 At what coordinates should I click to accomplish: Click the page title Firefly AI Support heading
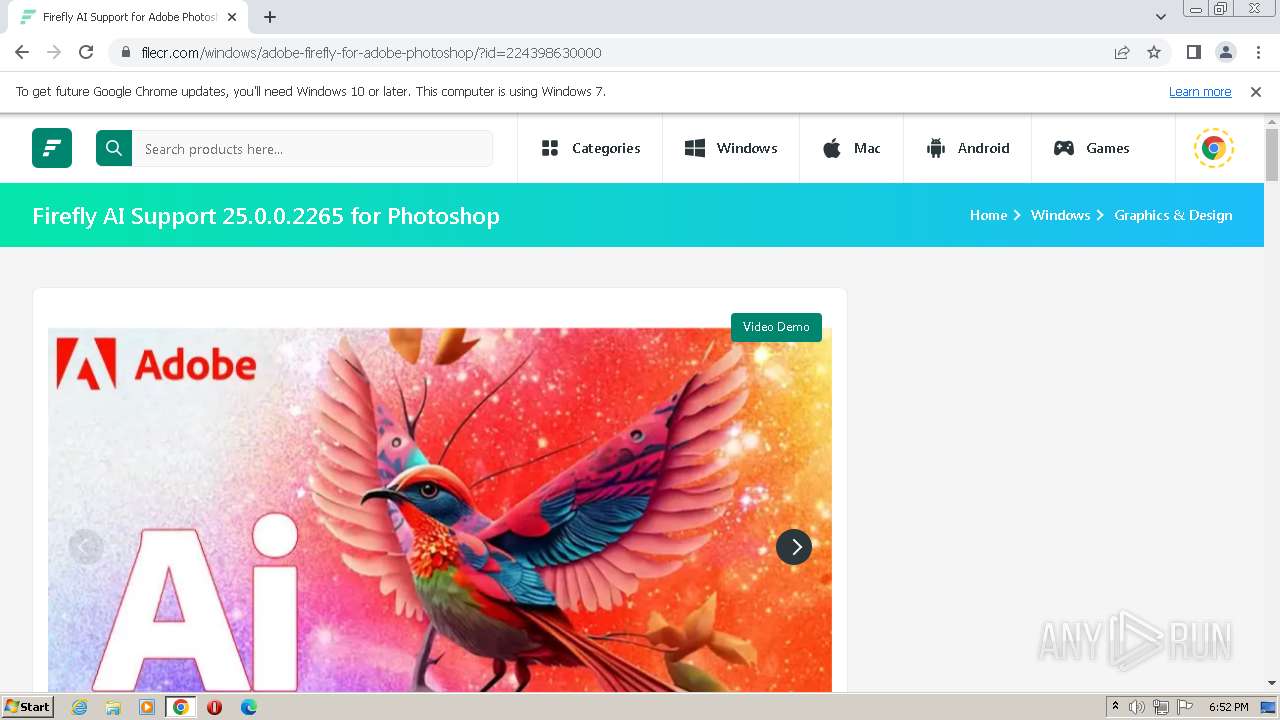[266, 215]
